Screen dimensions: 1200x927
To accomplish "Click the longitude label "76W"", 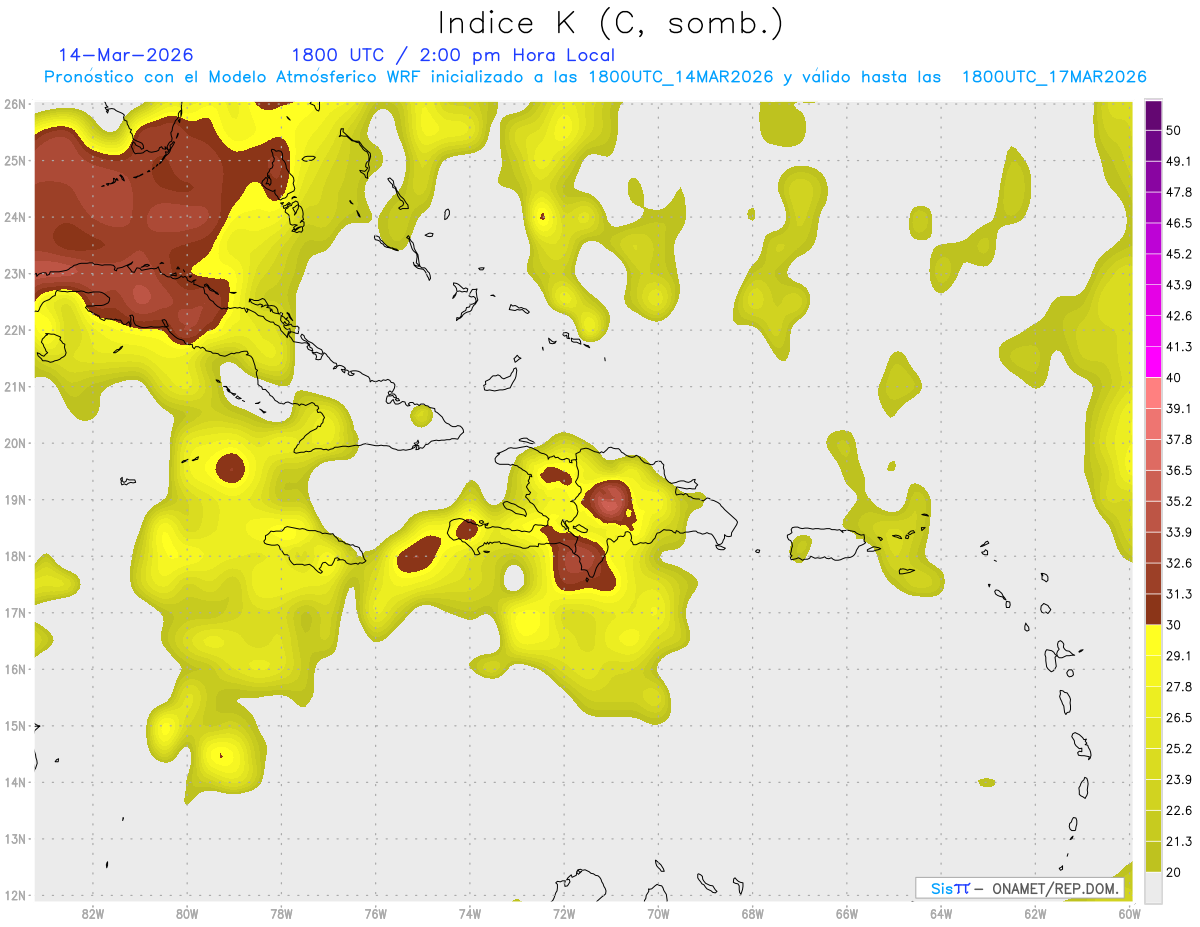I will 375,913.
